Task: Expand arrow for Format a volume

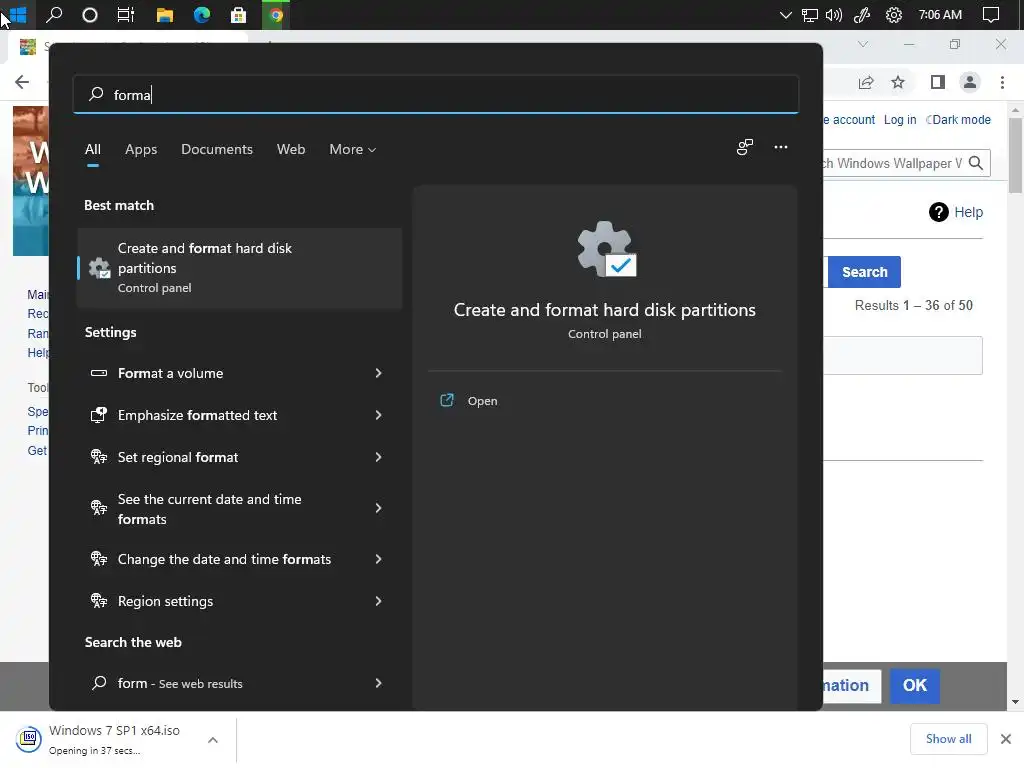Action: [x=378, y=373]
